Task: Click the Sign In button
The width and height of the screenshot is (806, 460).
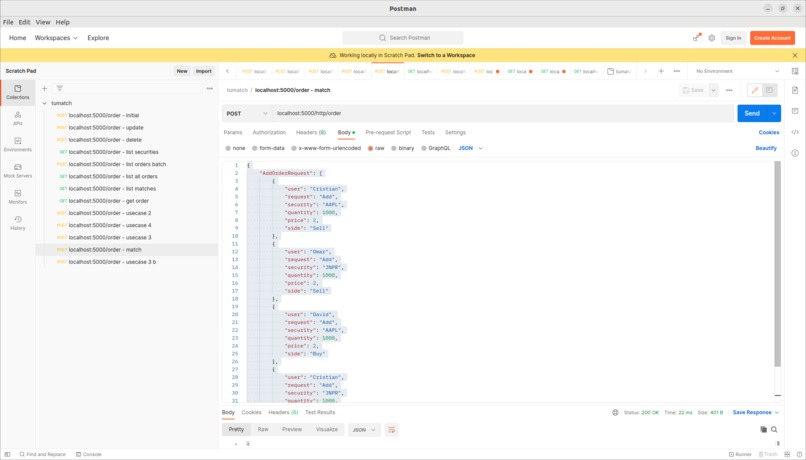Action: click(x=733, y=38)
